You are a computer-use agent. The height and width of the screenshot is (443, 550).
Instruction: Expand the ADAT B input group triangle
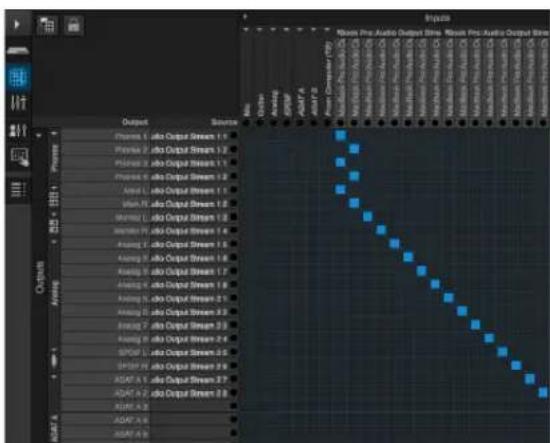[314, 30]
